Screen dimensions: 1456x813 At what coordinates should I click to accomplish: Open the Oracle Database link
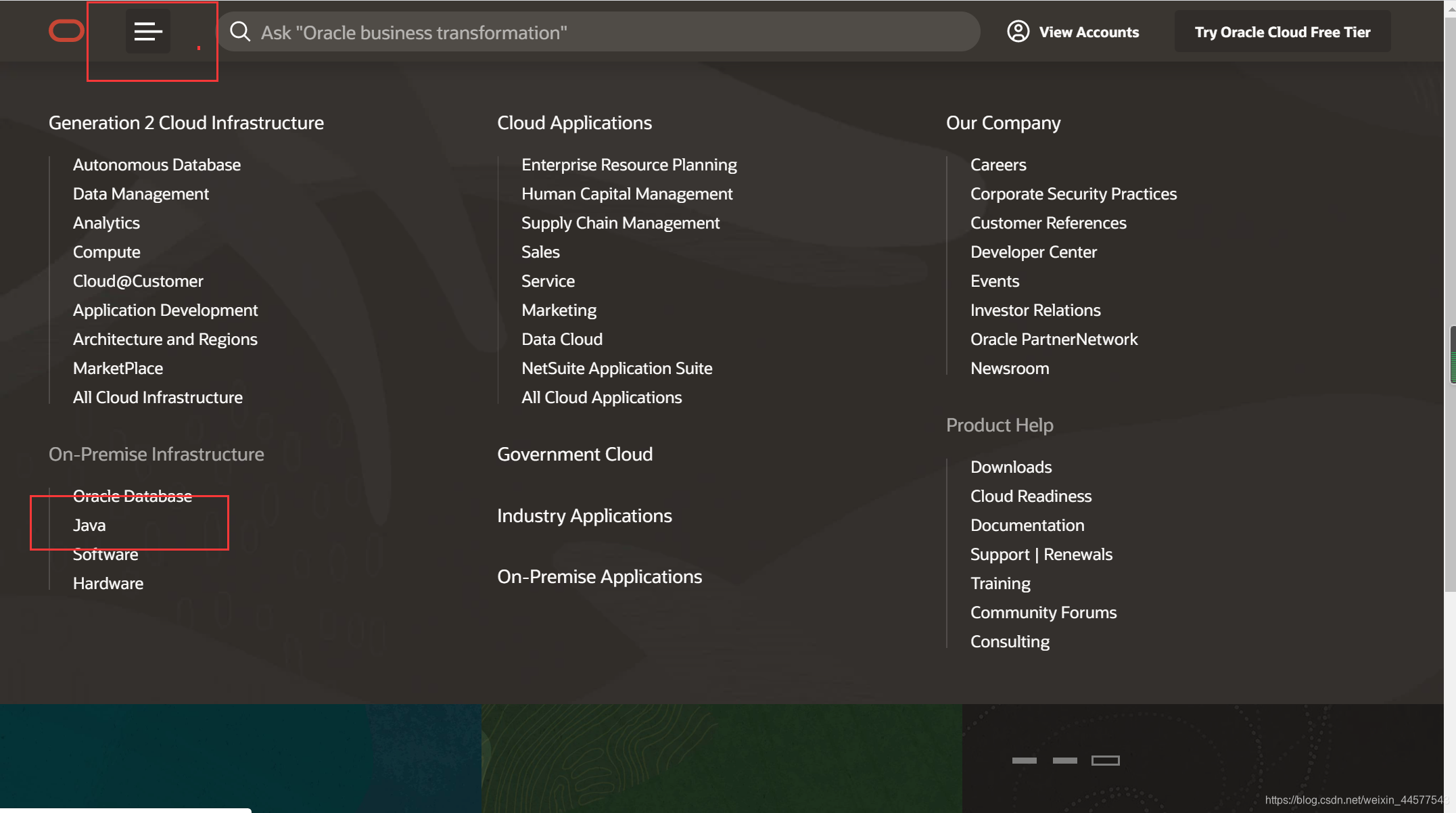132,496
